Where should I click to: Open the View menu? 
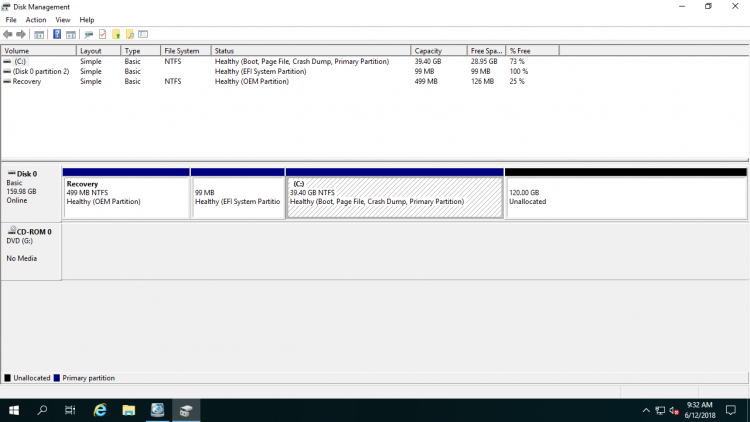63,20
